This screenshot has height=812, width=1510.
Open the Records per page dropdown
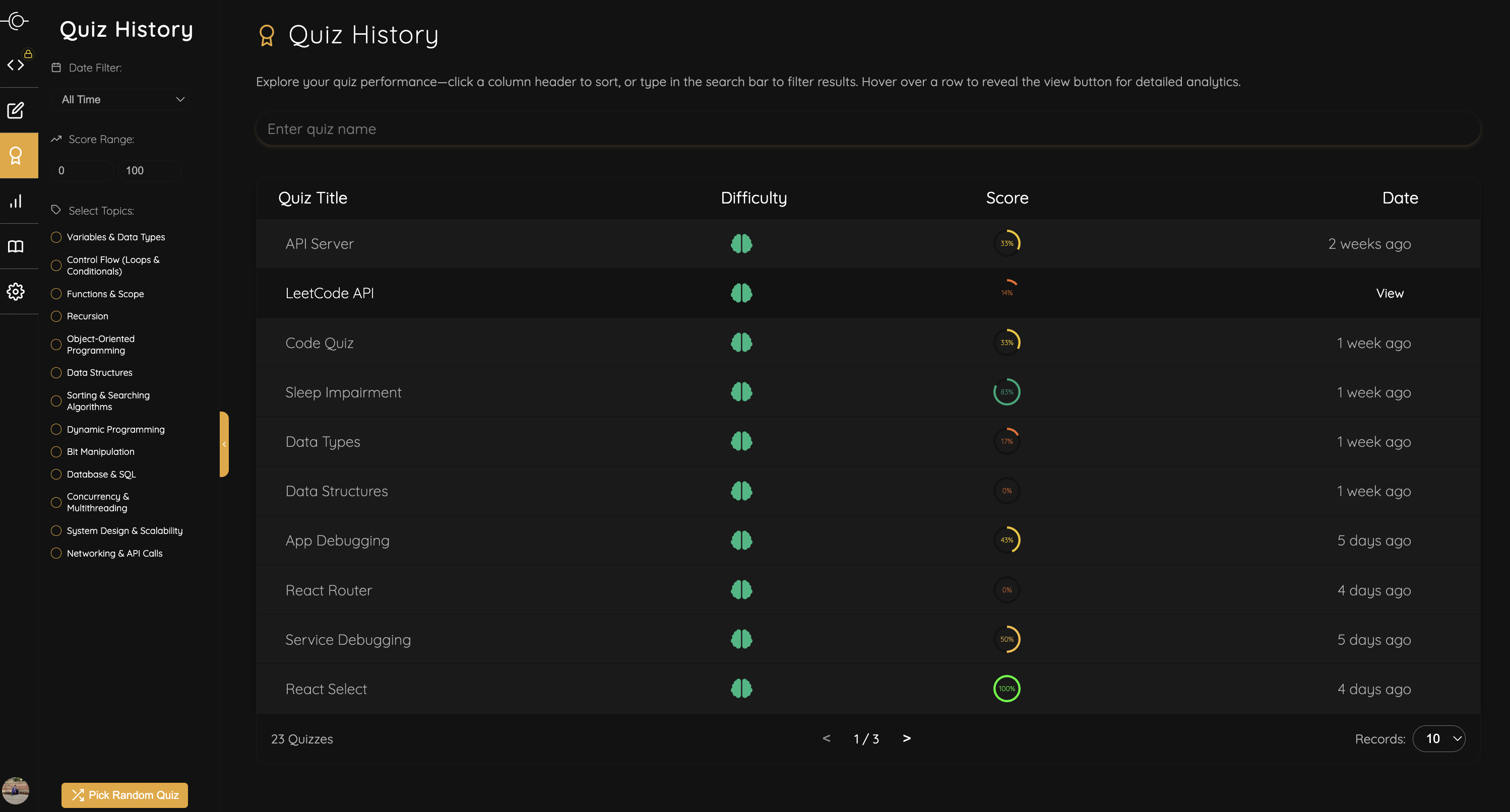(1438, 739)
